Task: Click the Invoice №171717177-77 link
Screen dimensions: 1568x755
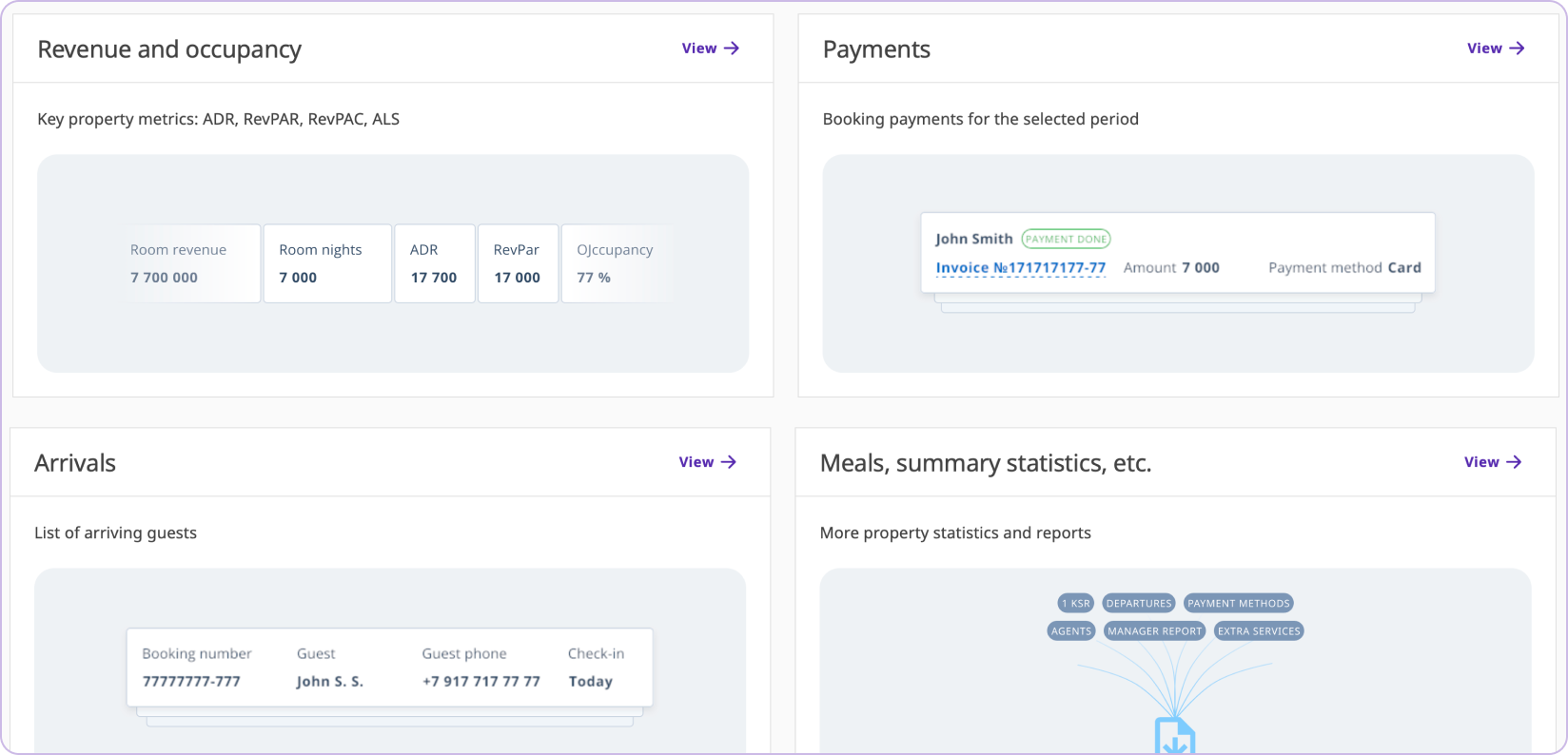Action: (x=1021, y=268)
